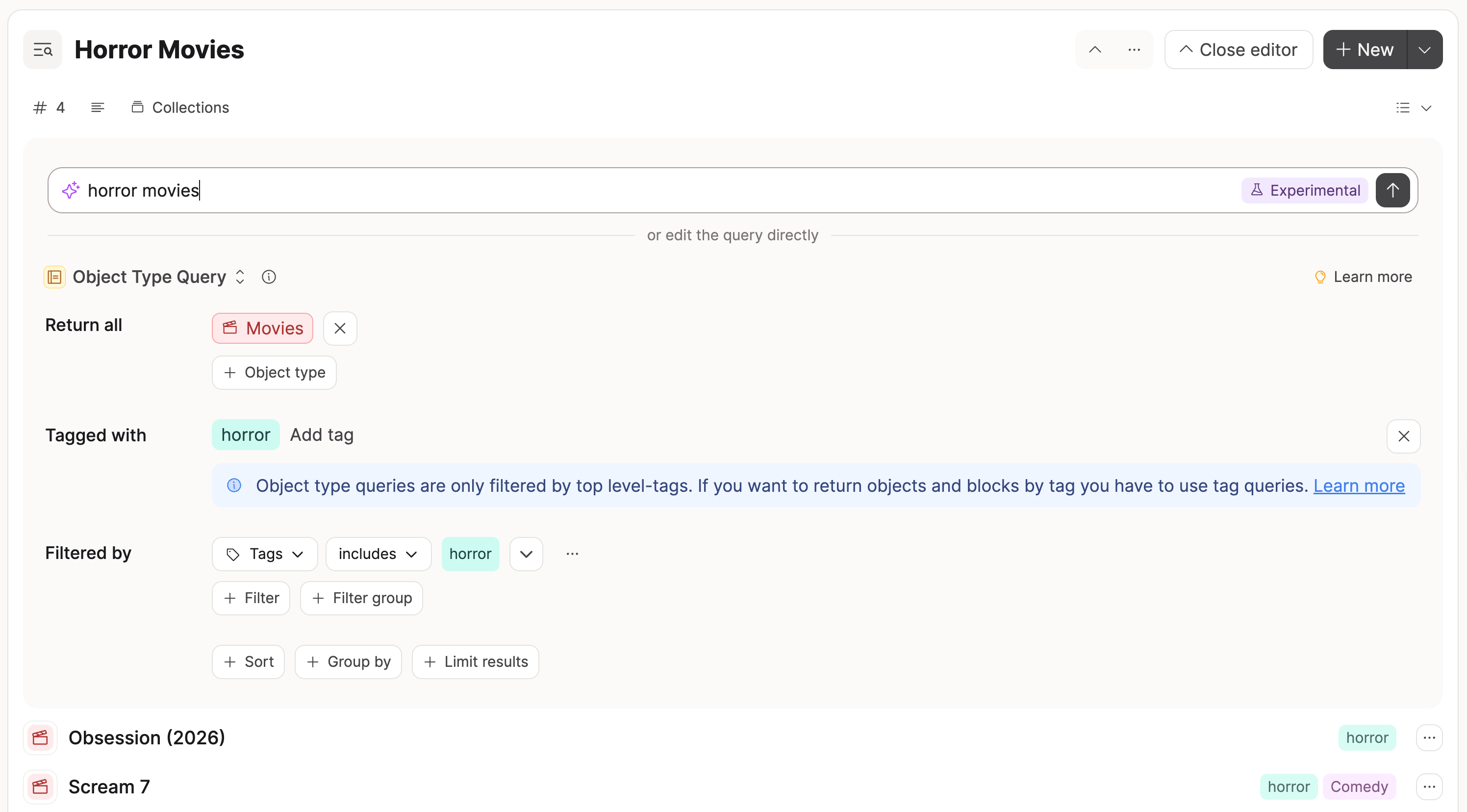1467x812 pixels.
Task: Click Learn more link in blue info banner
Action: pos(1359,486)
